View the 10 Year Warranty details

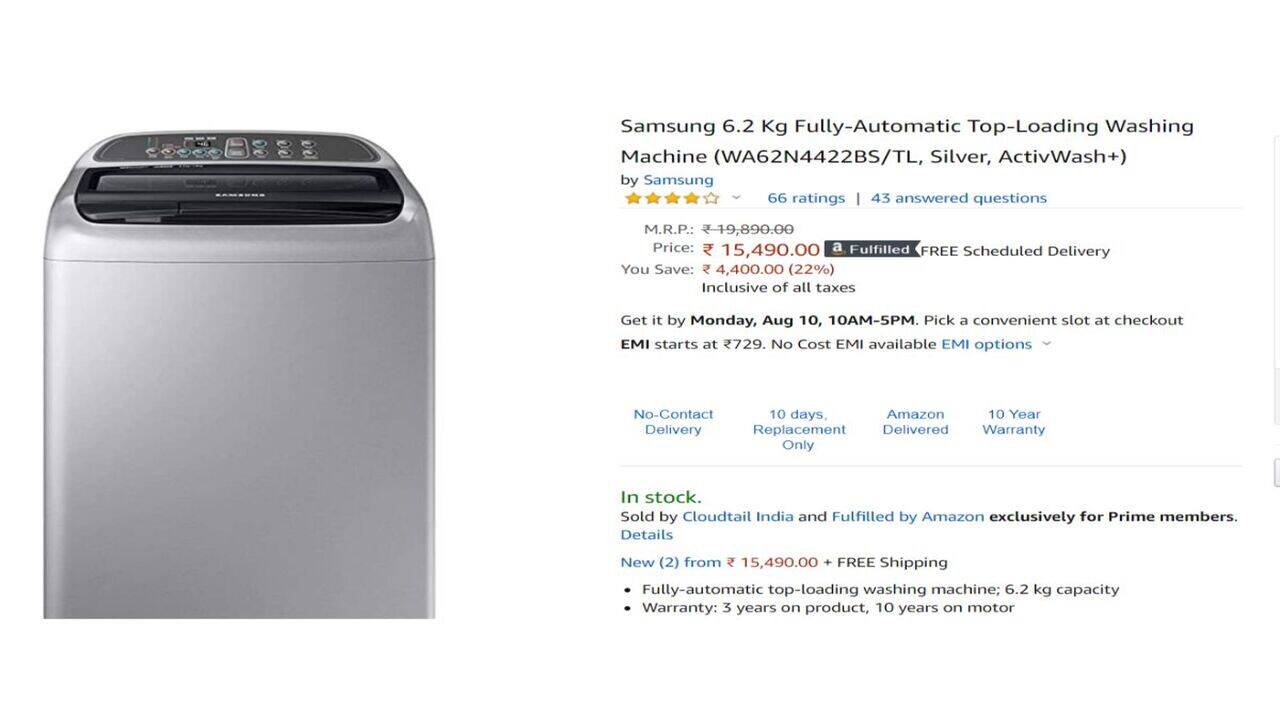[x=1014, y=422]
